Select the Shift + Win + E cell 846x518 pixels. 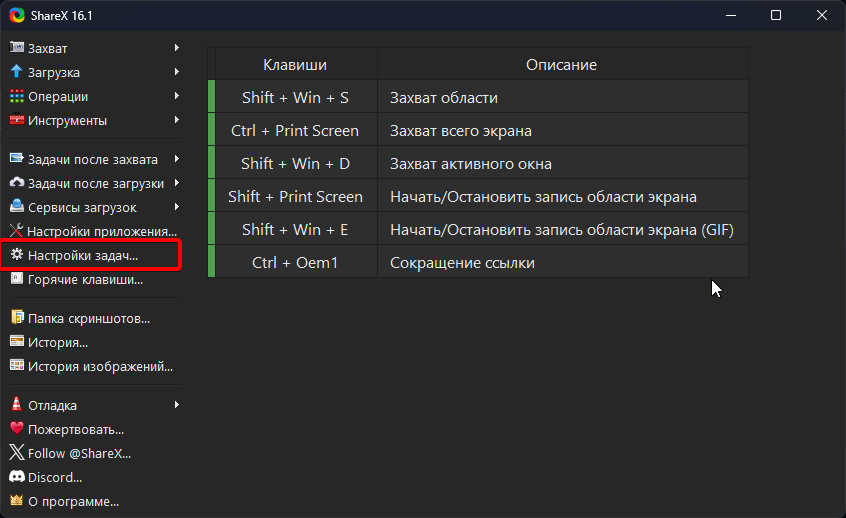click(x=296, y=229)
